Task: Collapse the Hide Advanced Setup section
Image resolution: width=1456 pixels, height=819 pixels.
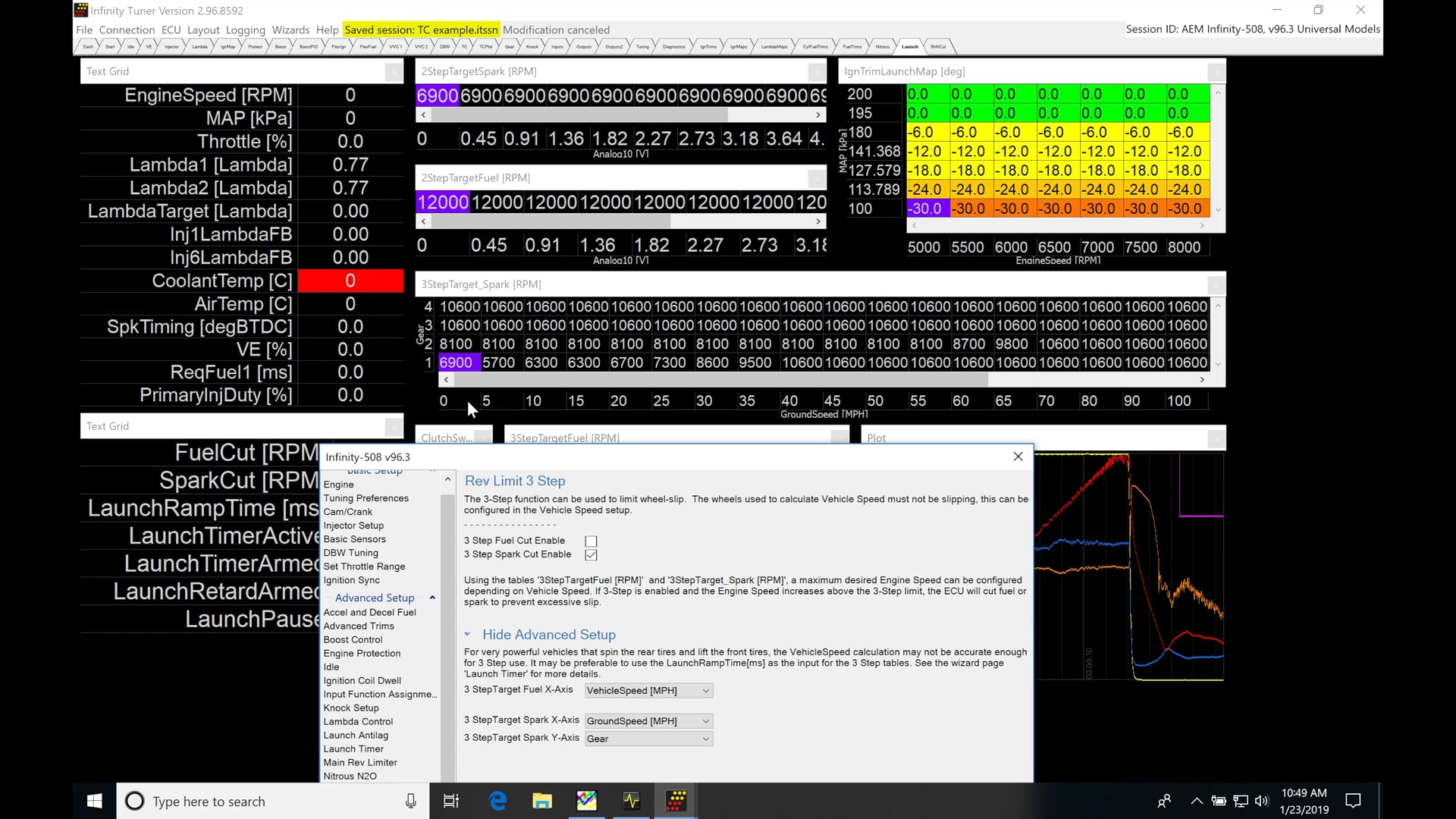Action: click(x=468, y=635)
